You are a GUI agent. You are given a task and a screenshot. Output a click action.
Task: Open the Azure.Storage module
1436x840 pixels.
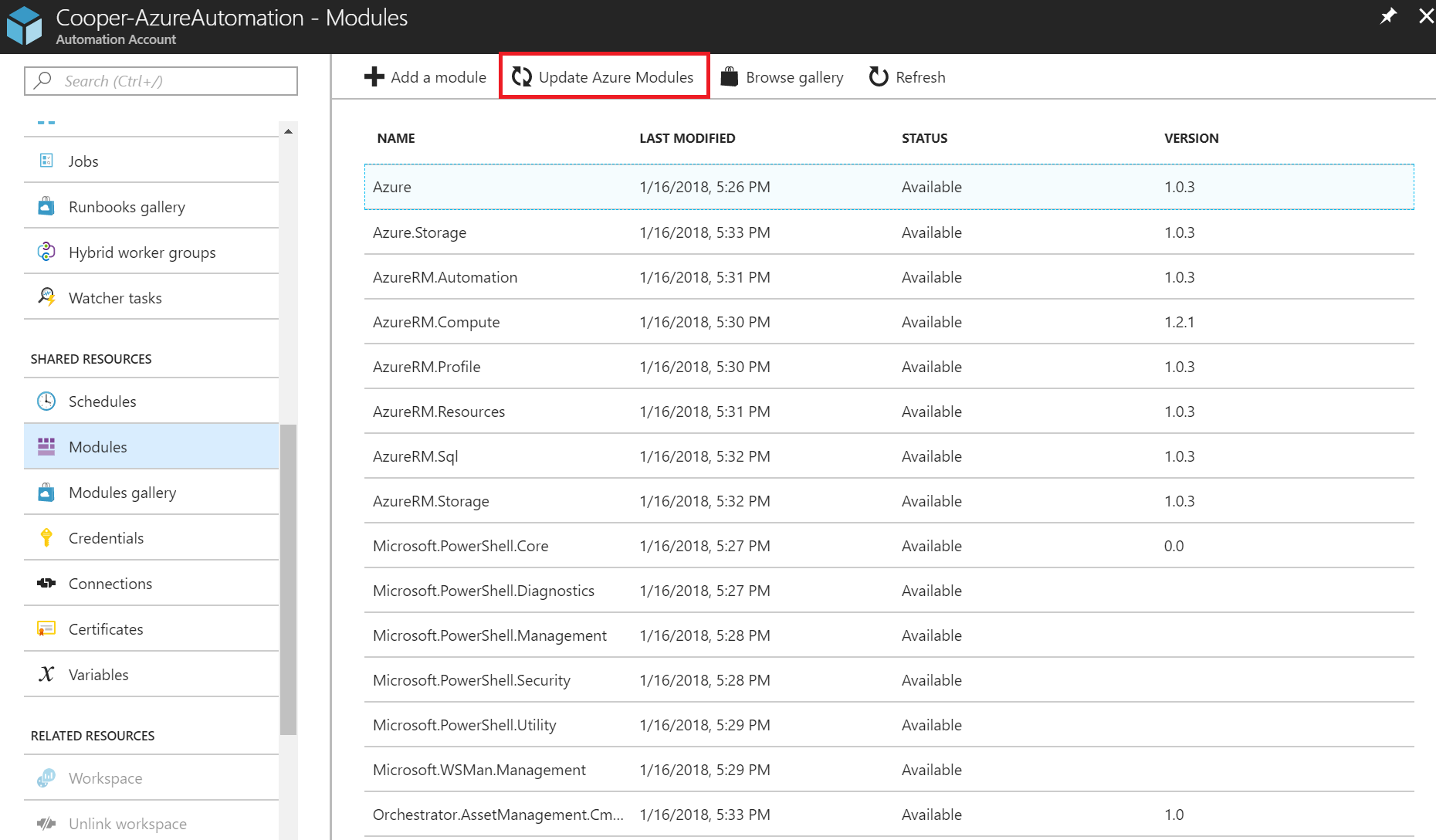[x=889, y=232]
